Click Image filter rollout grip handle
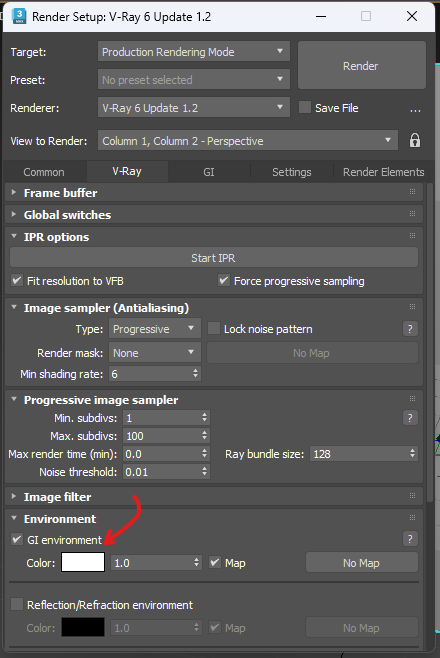The height and width of the screenshot is (658, 440). [412, 496]
